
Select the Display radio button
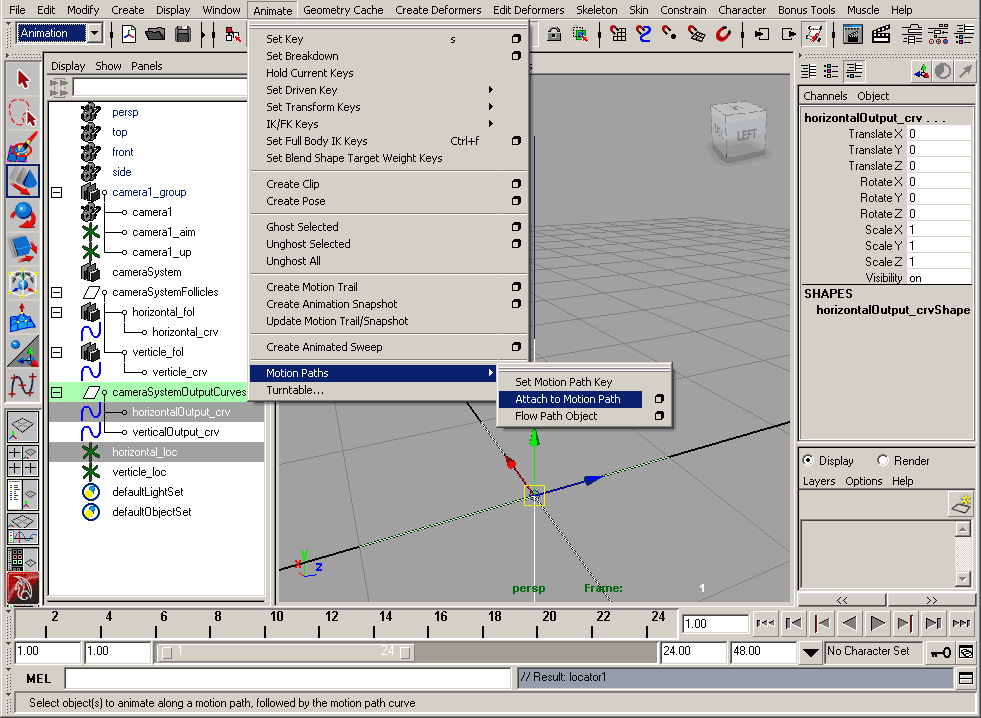tap(808, 460)
